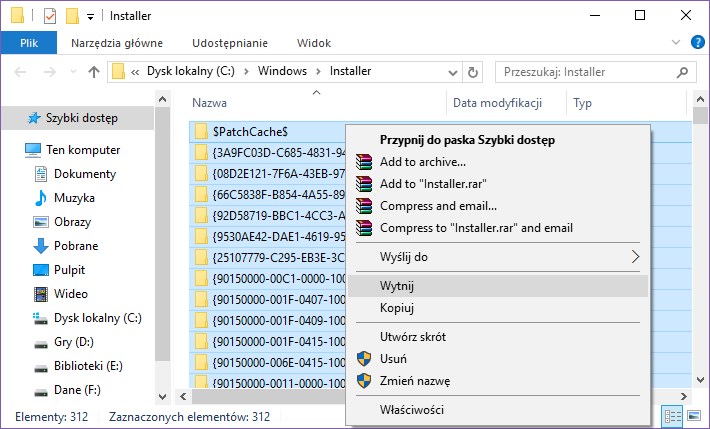Click the Properties quick access toolbar icon

(50, 16)
